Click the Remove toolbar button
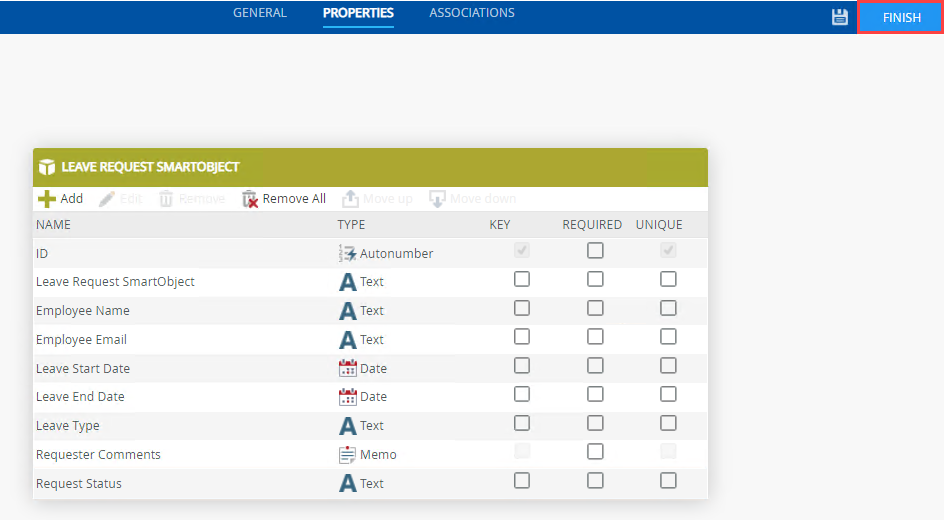Screen dimensions: 944x520 point(192,199)
